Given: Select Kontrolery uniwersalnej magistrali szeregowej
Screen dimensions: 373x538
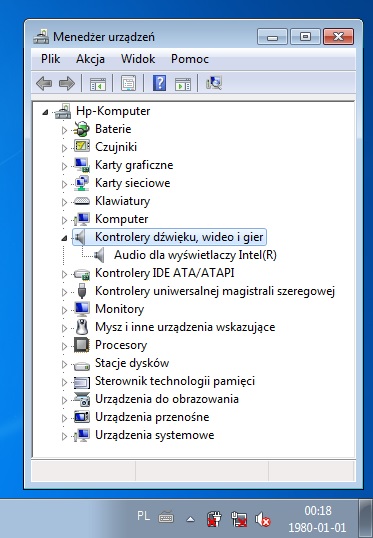Looking at the screenshot, I should tap(215, 291).
